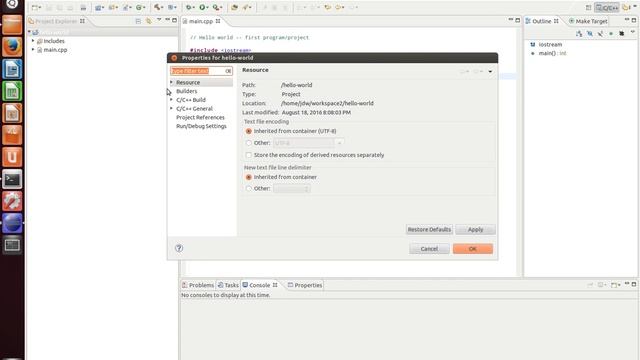
Task: Click the green dot filter icon in Outline
Action: click(611, 33)
